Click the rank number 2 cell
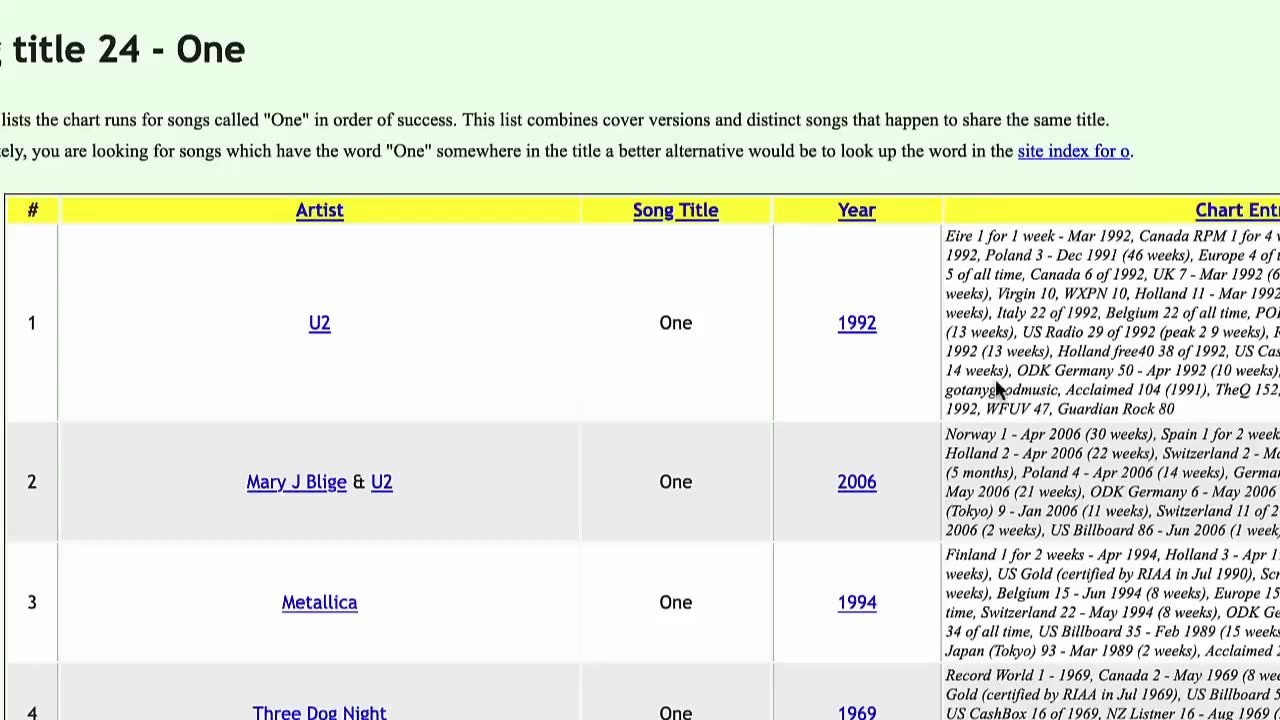The height and width of the screenshot is (720, 1280). 31,482
